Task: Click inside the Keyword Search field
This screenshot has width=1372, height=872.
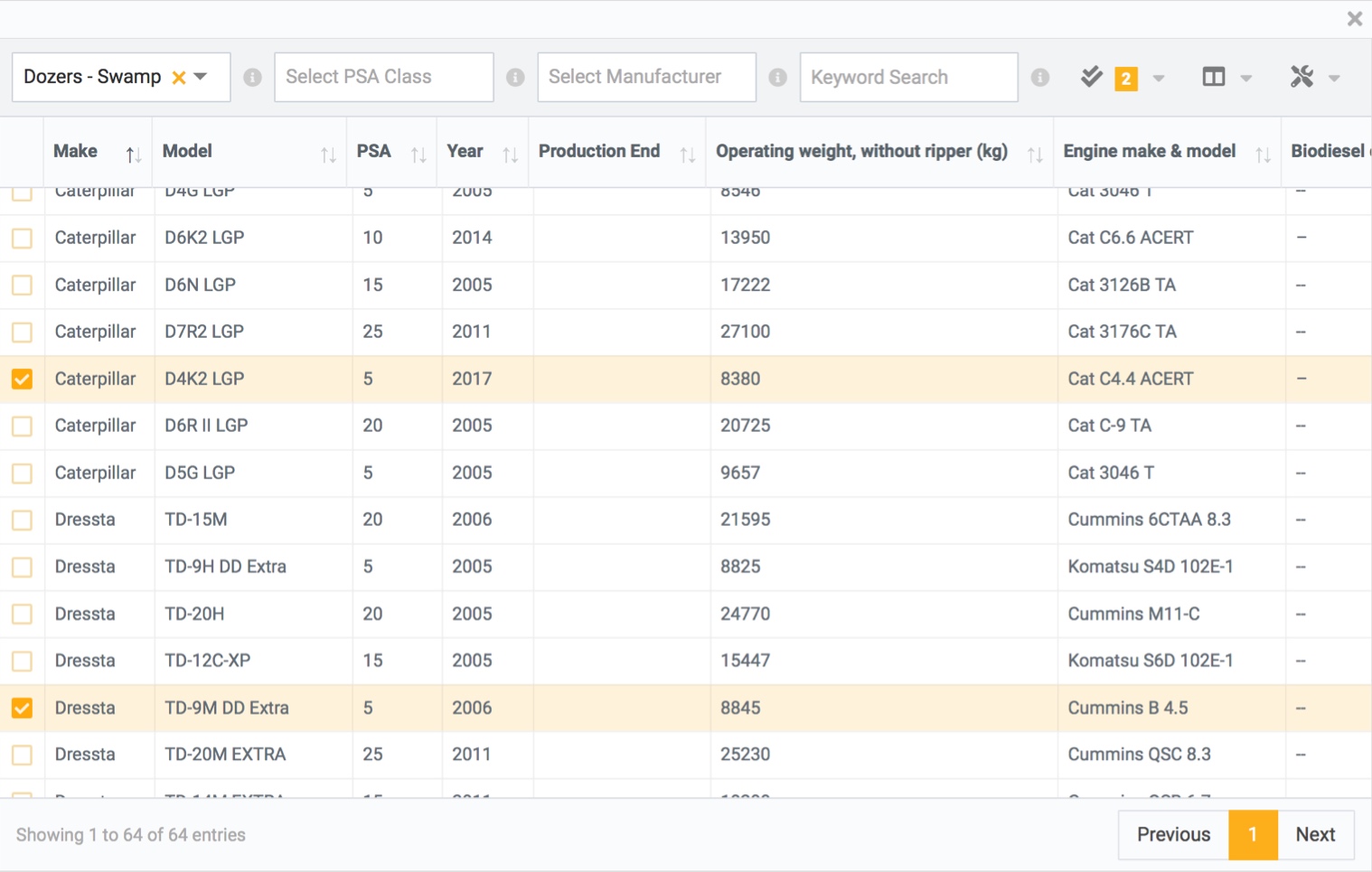Action: point(907,78)
